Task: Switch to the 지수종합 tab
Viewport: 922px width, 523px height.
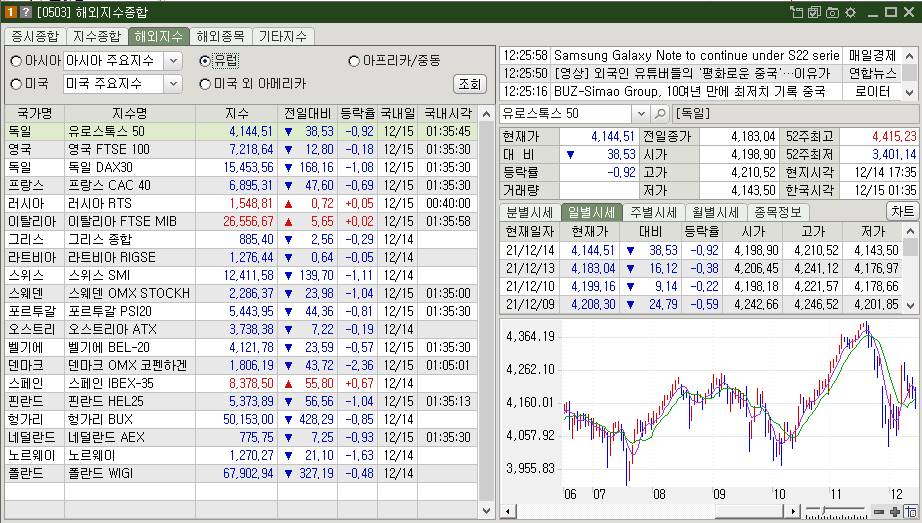Action: 97,36
